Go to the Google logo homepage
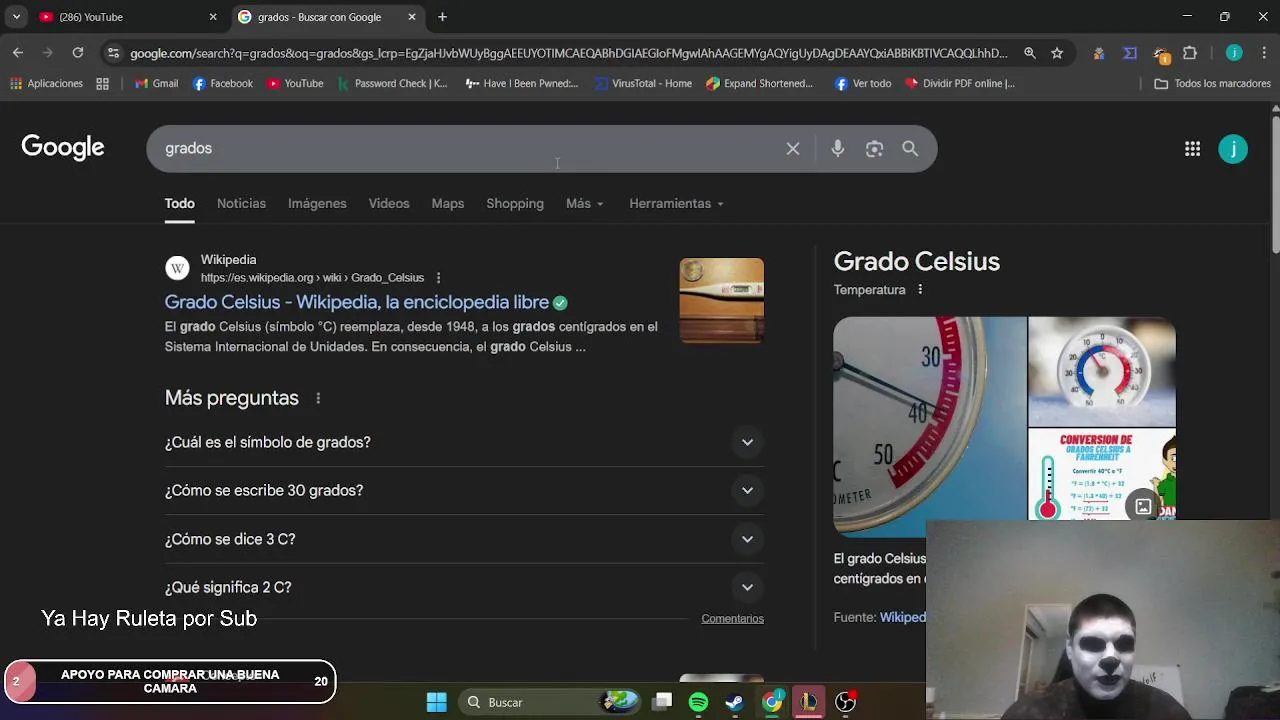This screenshot has height=720, width=1280. [62, 148]
